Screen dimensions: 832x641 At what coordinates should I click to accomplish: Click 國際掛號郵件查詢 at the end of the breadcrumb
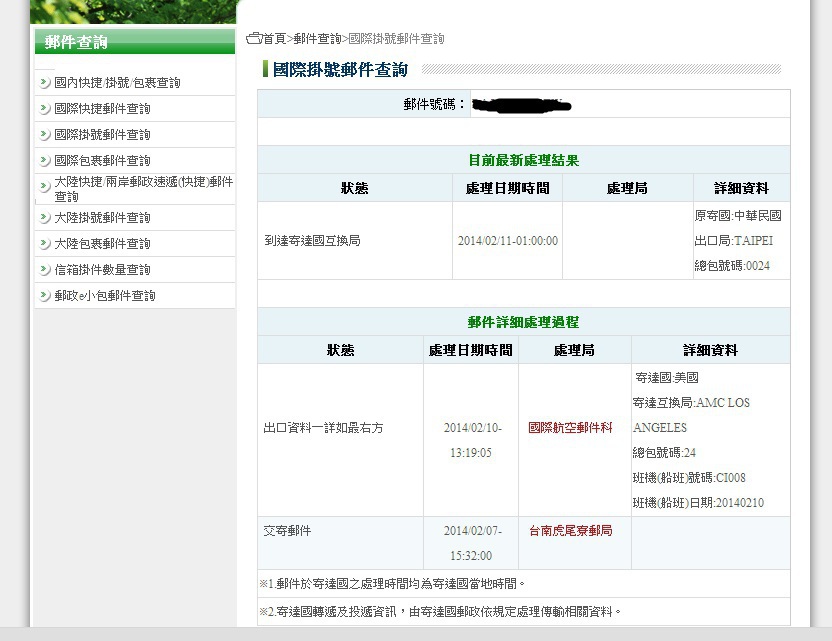[396, 38]
